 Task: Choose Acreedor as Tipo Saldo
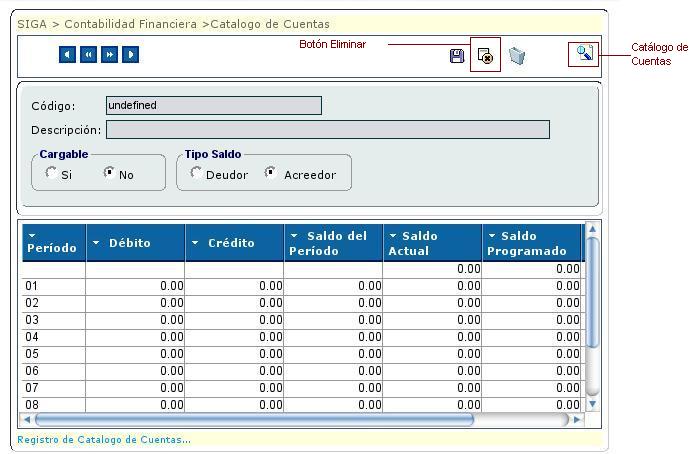point(270,172)
